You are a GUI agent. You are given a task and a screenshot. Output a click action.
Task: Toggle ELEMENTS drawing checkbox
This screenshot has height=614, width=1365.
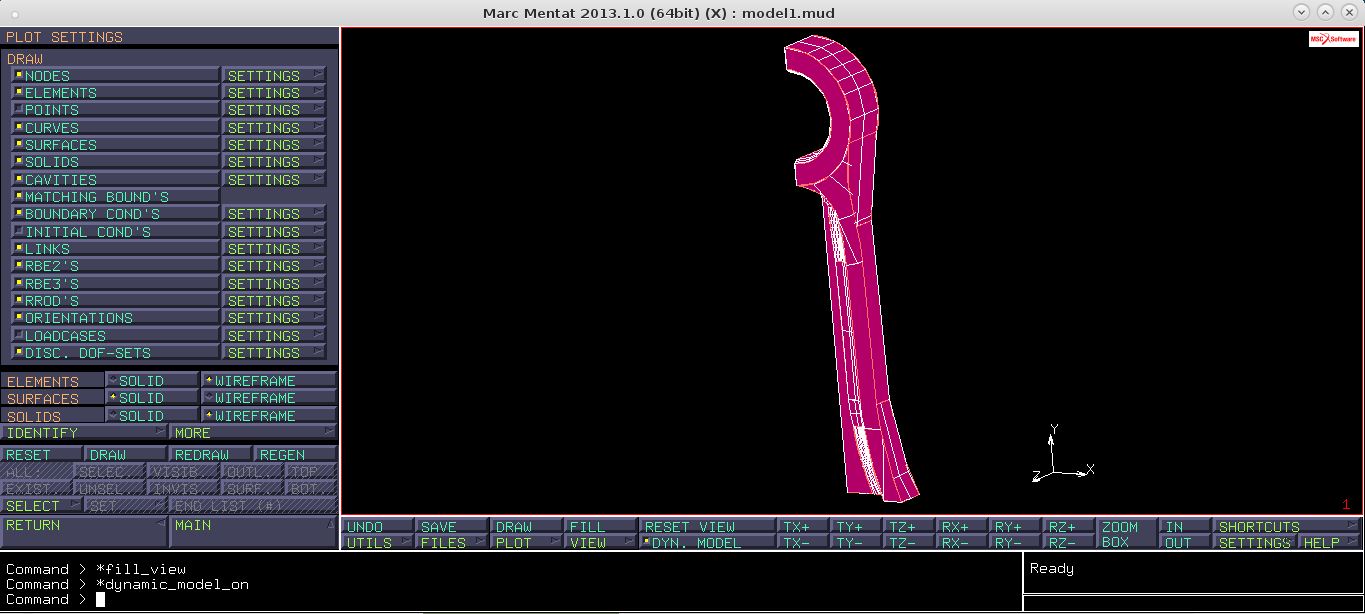click(115, 93)
